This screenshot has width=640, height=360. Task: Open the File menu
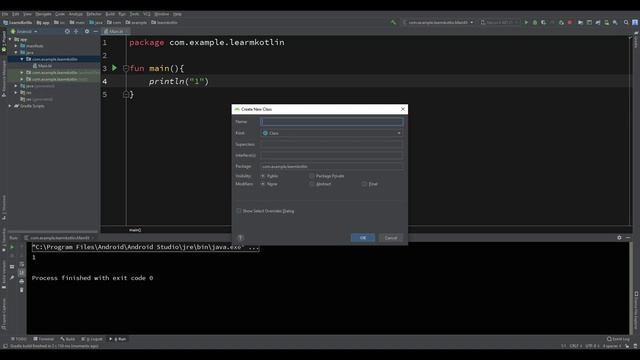pyautogui.click(x=5, y=14)
